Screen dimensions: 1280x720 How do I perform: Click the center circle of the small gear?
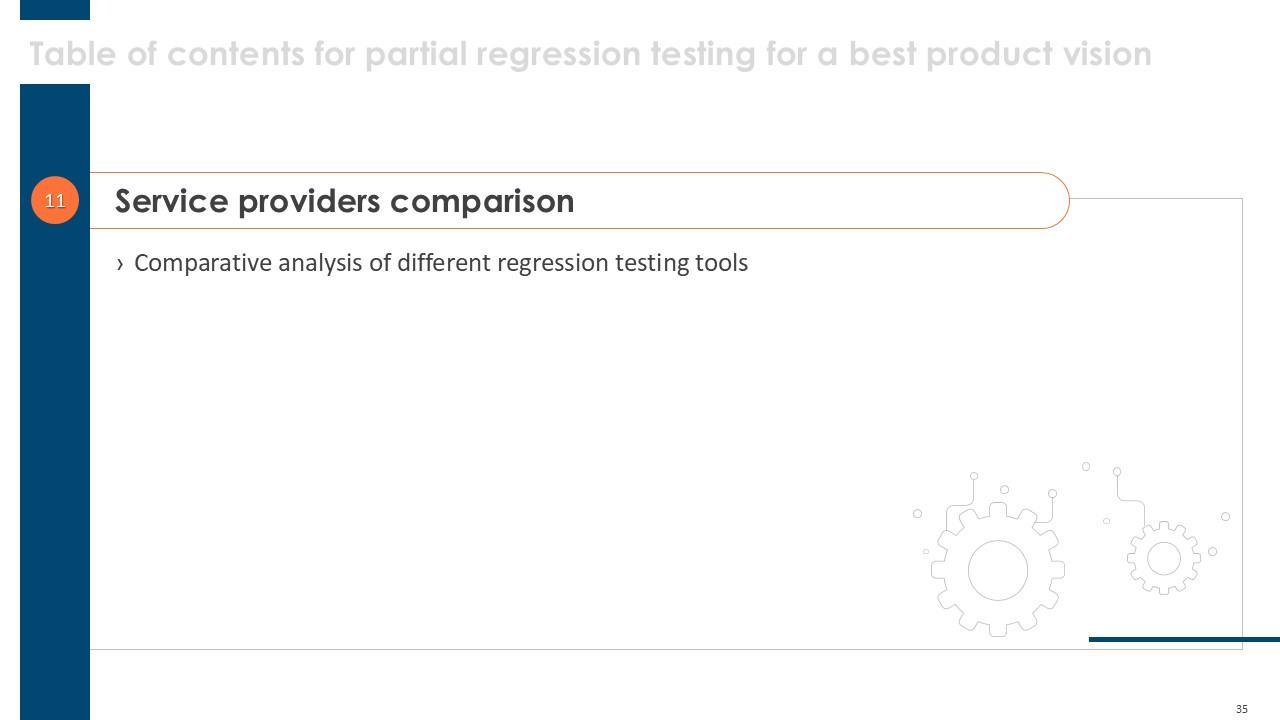tap(1164, 559)
